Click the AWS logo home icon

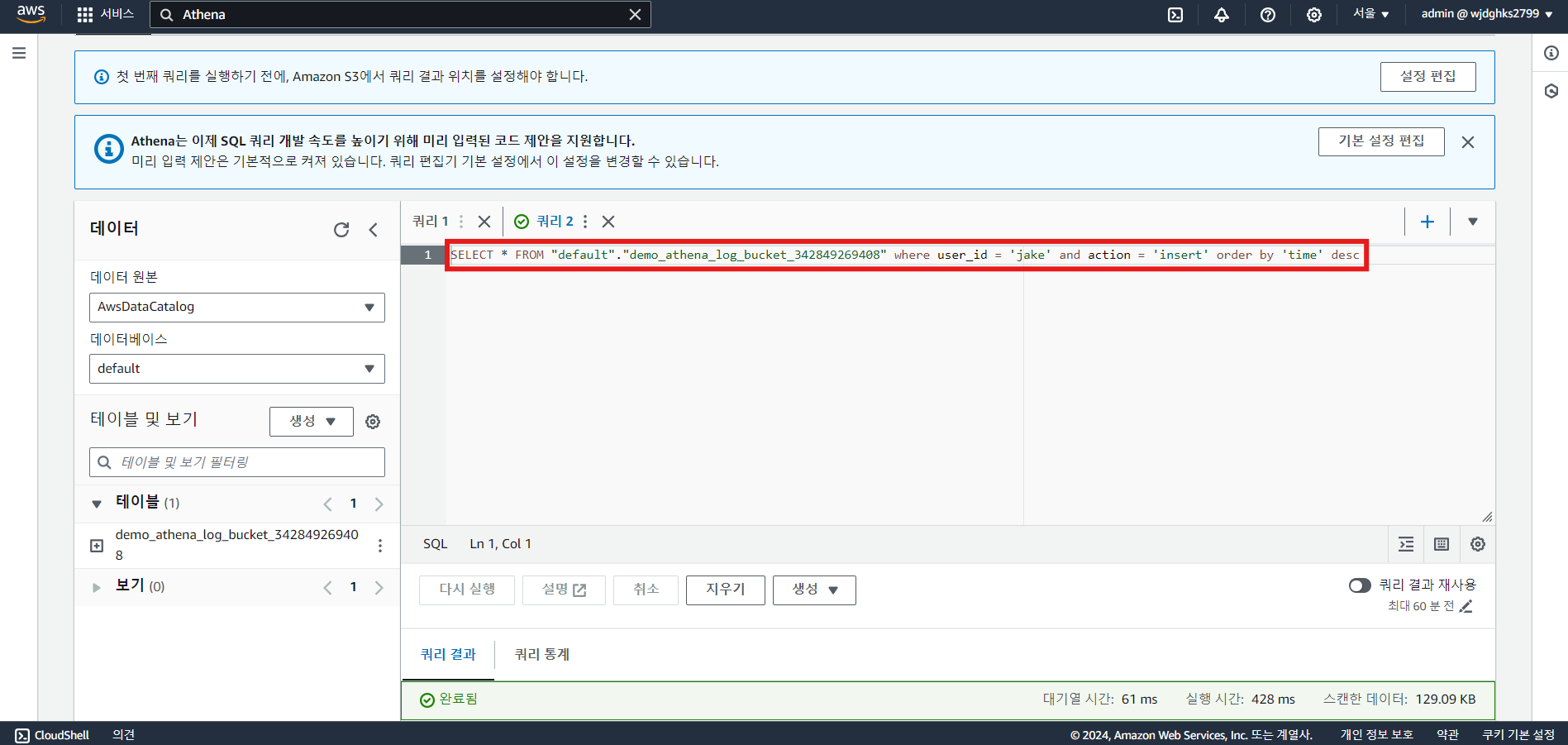[x=31, y=14]
